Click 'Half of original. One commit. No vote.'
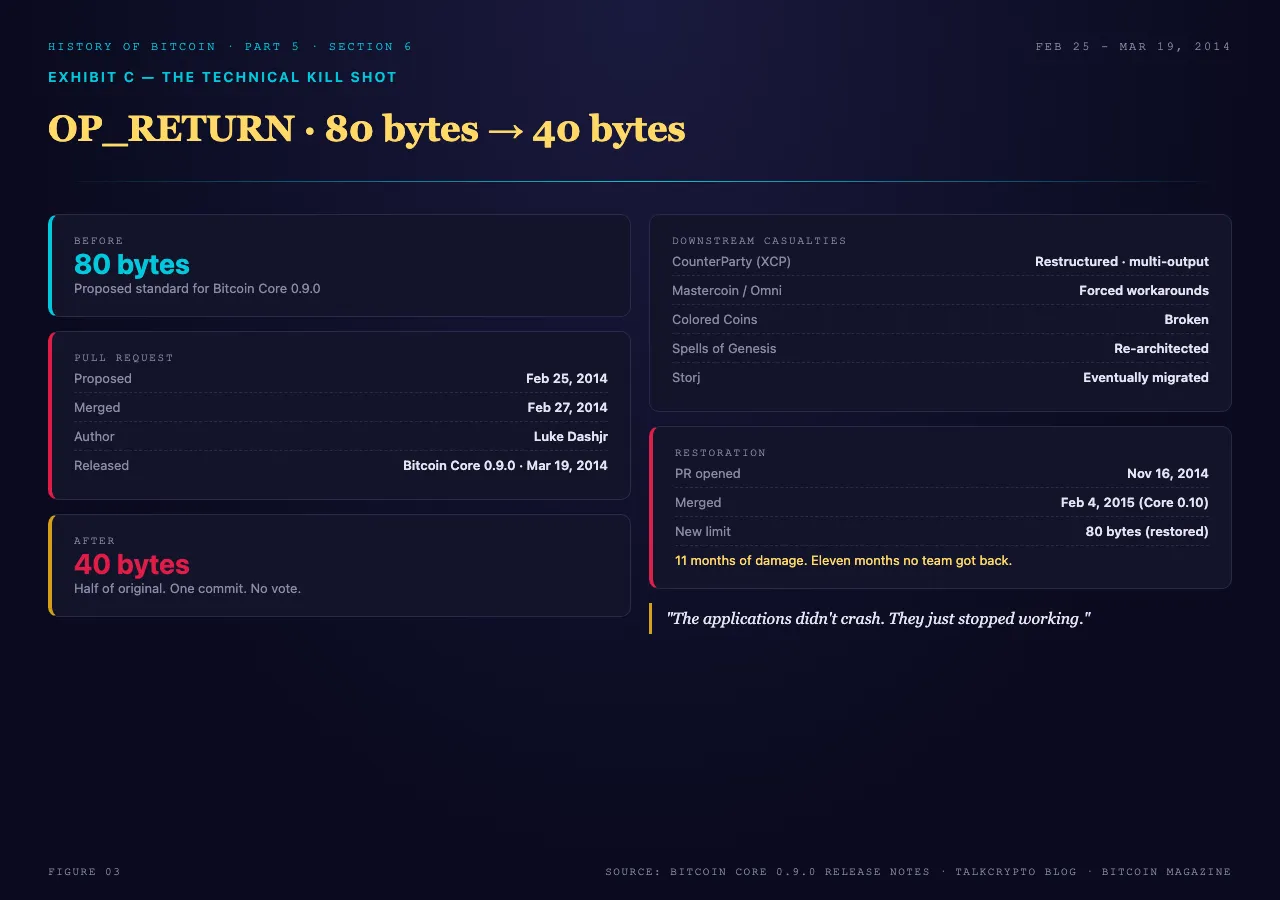The height and width of the screenshot is (900, 1280). [187, 588]
